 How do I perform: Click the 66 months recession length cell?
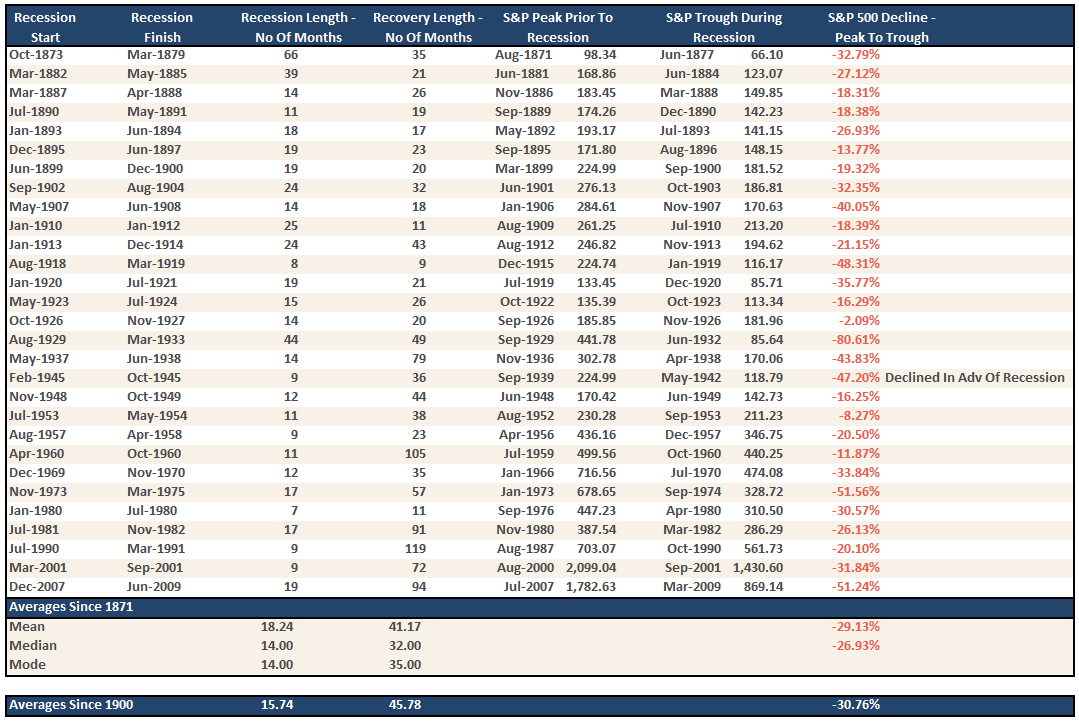point(291,55)
